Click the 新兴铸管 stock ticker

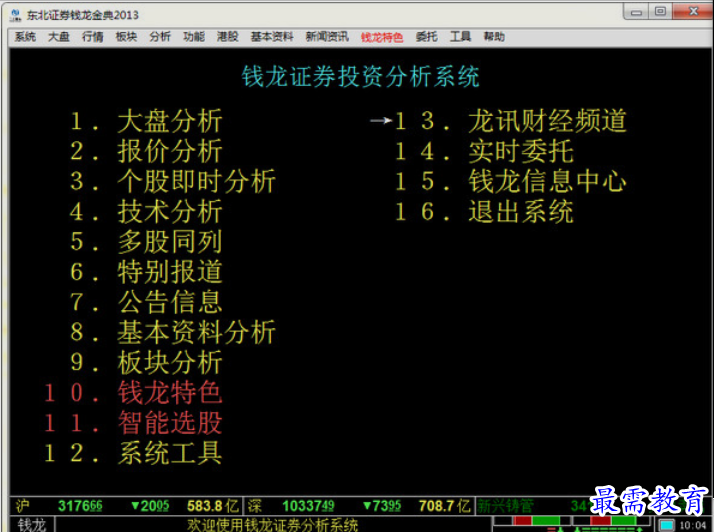(x=505, y=506)
